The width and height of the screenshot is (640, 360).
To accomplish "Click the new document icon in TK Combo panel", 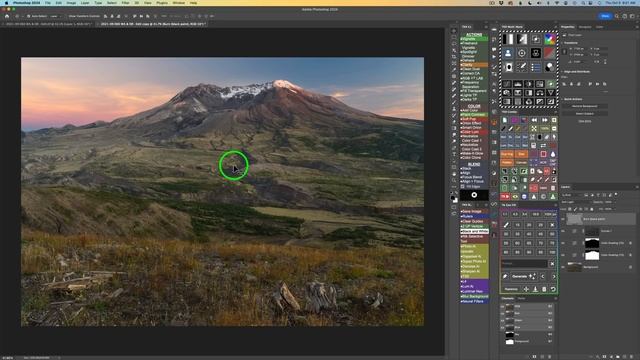I will click(x=504, y=120).
